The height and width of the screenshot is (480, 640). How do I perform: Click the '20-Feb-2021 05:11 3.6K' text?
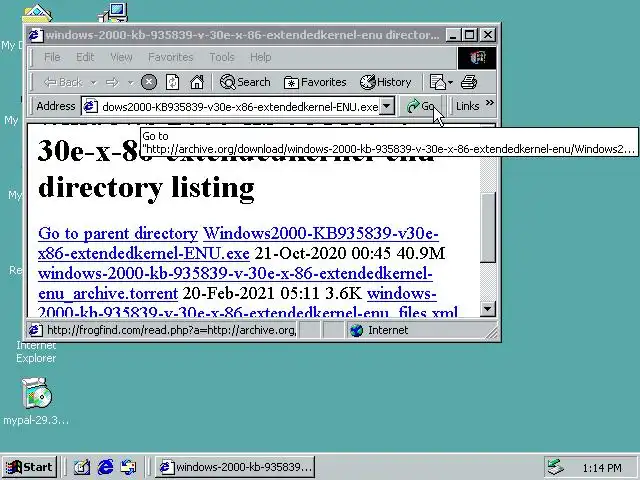(272, 293)
